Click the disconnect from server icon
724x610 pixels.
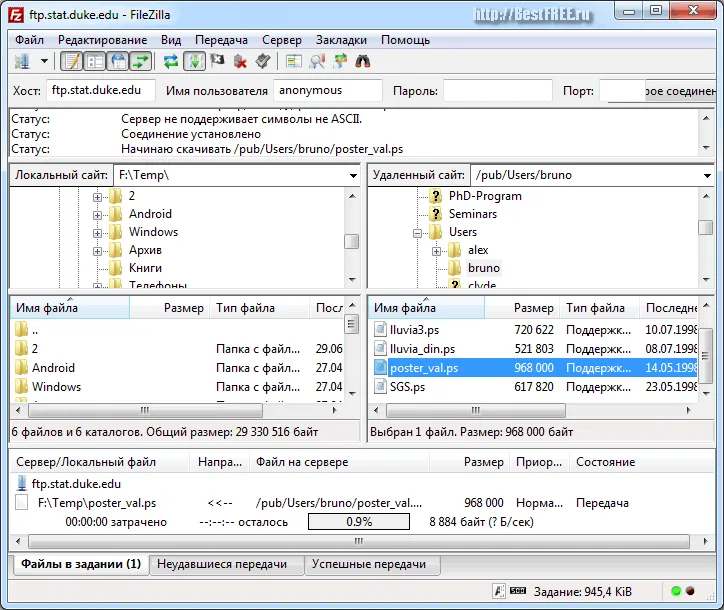(x=240, y=61)
